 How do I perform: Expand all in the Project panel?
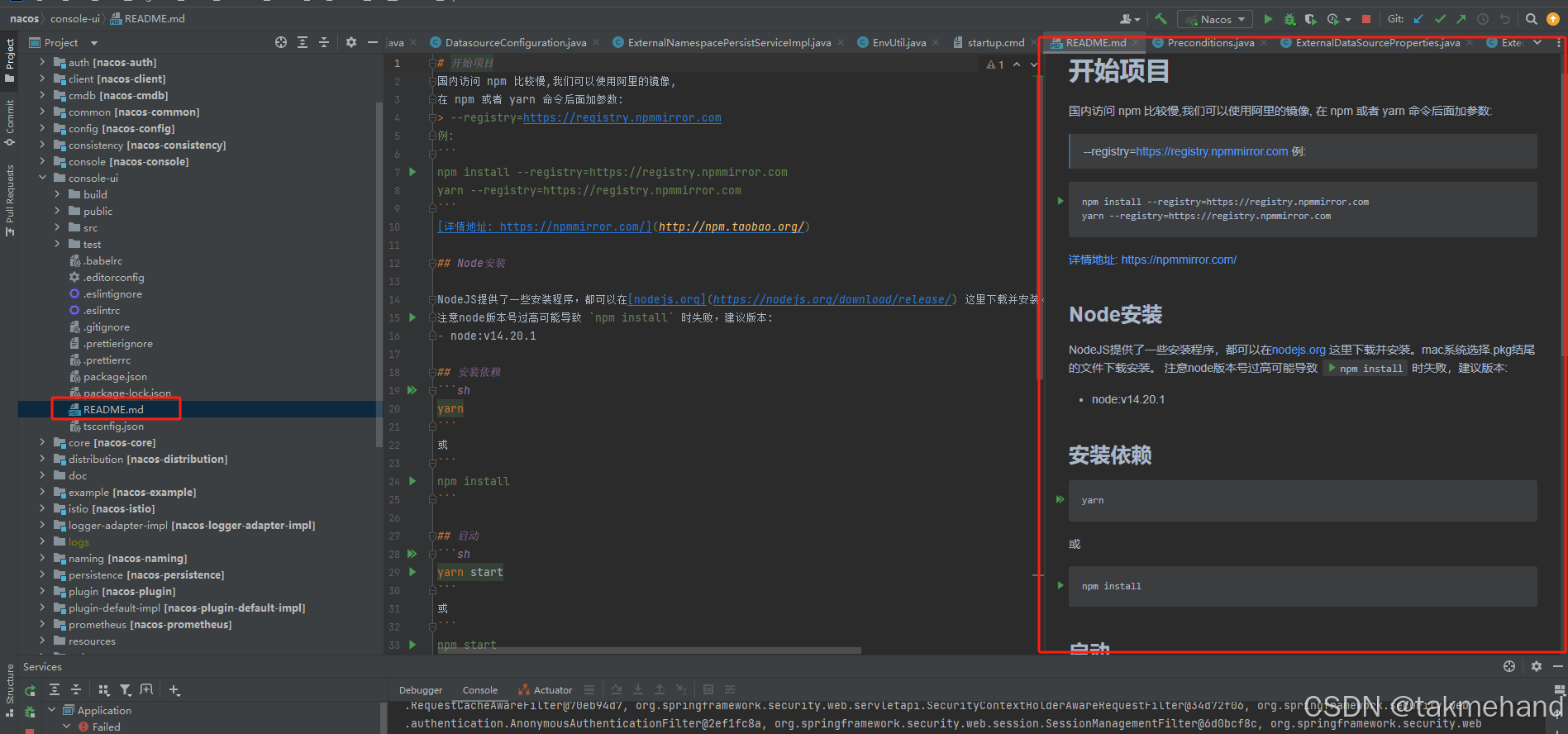pos(303,42)
